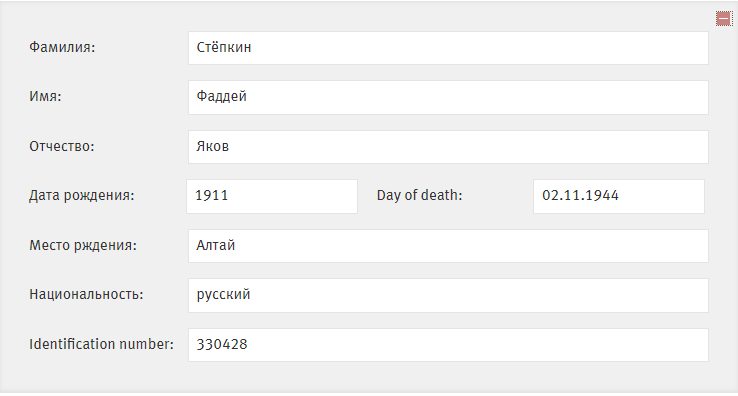Click the Место рждения field containing Алтай
This screenshot has height=396, width=738.
point(448,246)
